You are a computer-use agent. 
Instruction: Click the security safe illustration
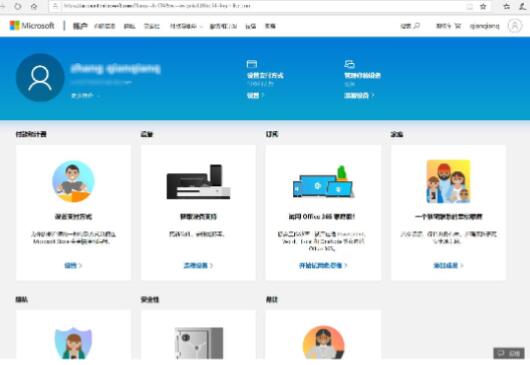199,343
